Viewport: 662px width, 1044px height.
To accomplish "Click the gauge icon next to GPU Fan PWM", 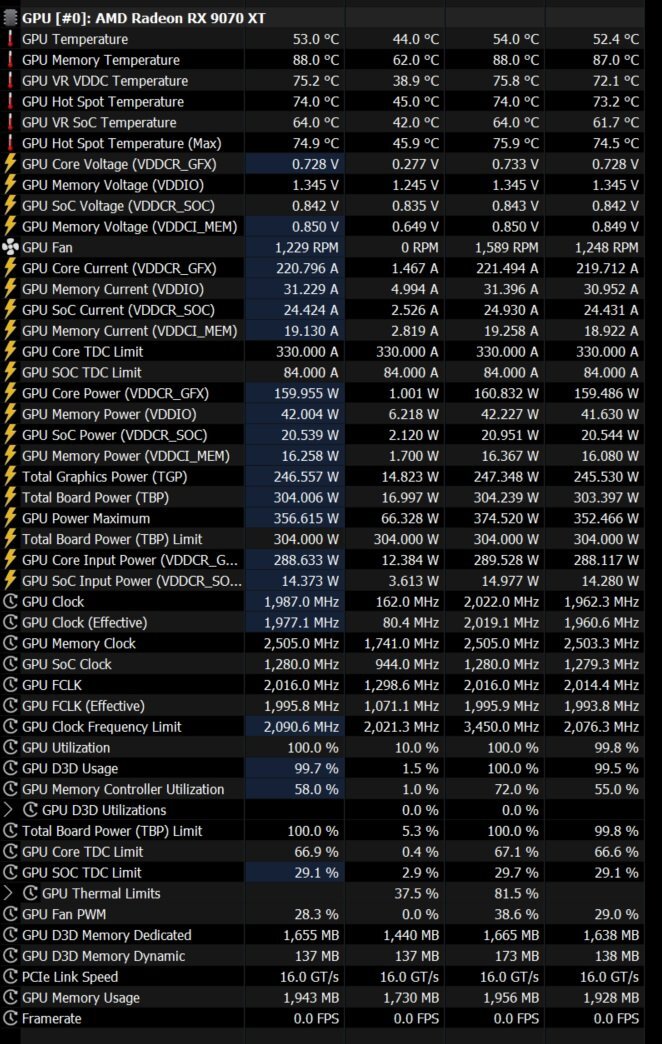I will pos(10,914).
